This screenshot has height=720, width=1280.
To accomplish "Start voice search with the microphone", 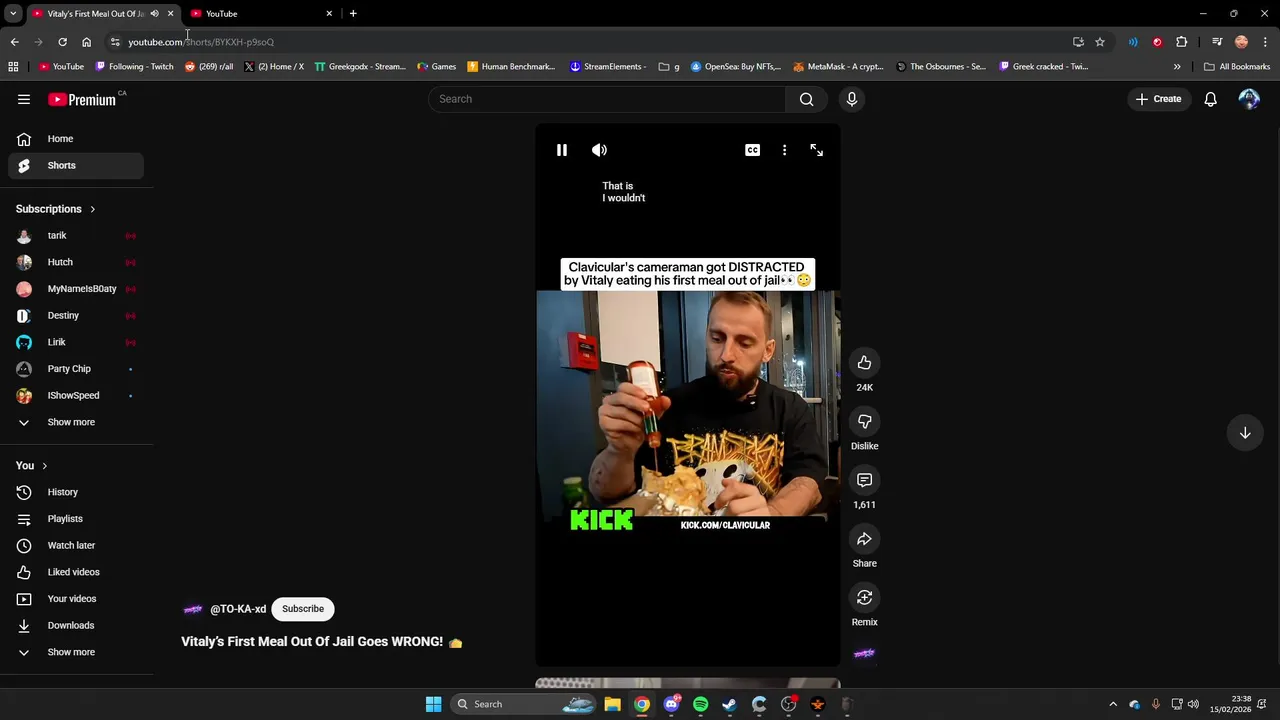I will [x=852, y=99].
